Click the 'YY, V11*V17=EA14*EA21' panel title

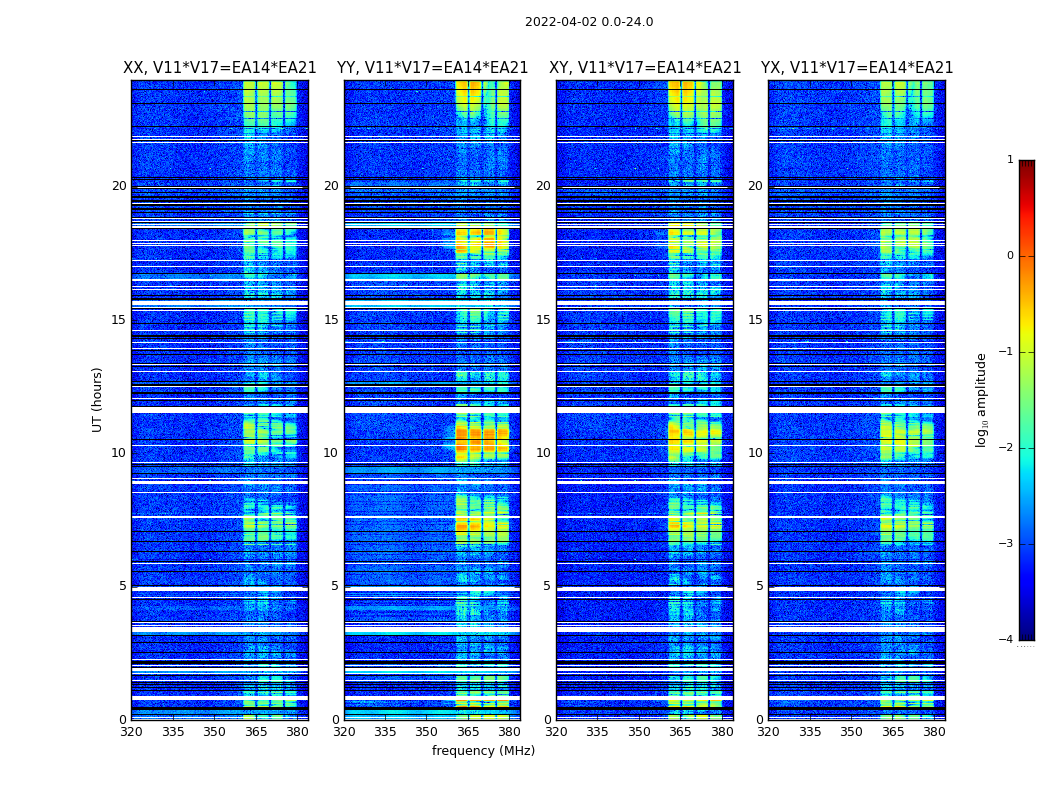tap(432, 68)
